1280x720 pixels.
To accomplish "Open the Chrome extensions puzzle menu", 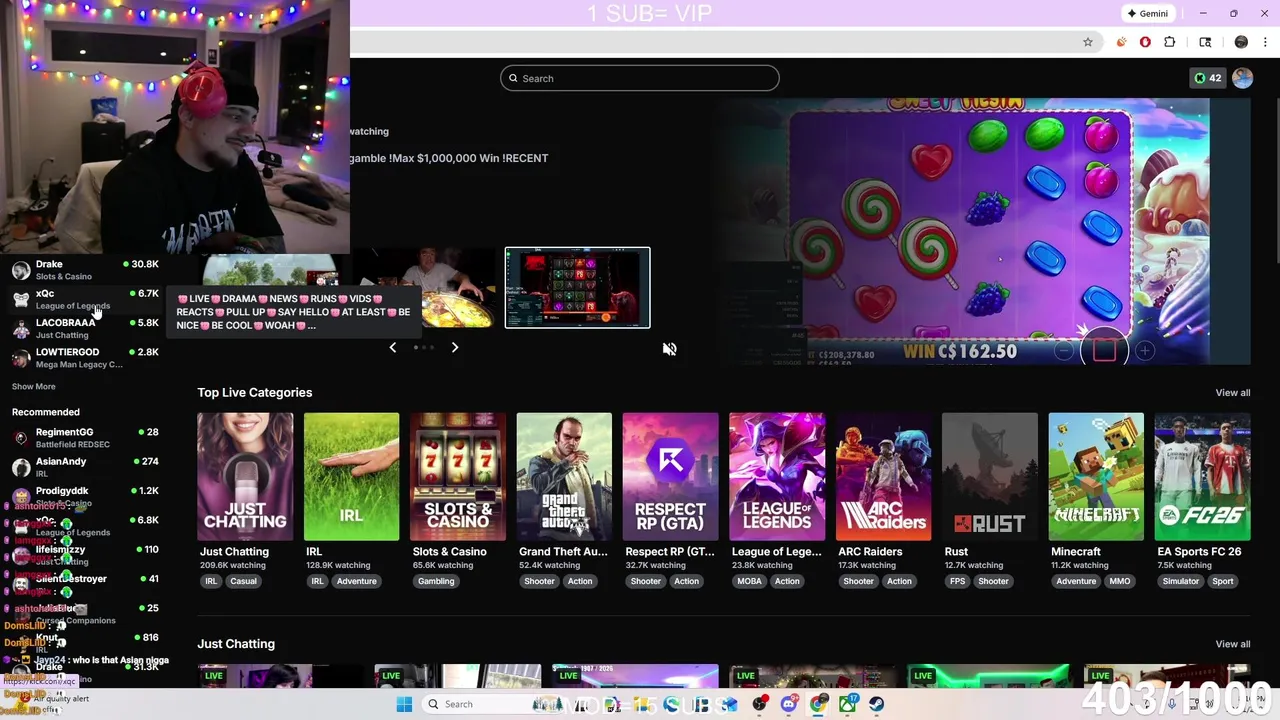I will [x=1170, y=42].
